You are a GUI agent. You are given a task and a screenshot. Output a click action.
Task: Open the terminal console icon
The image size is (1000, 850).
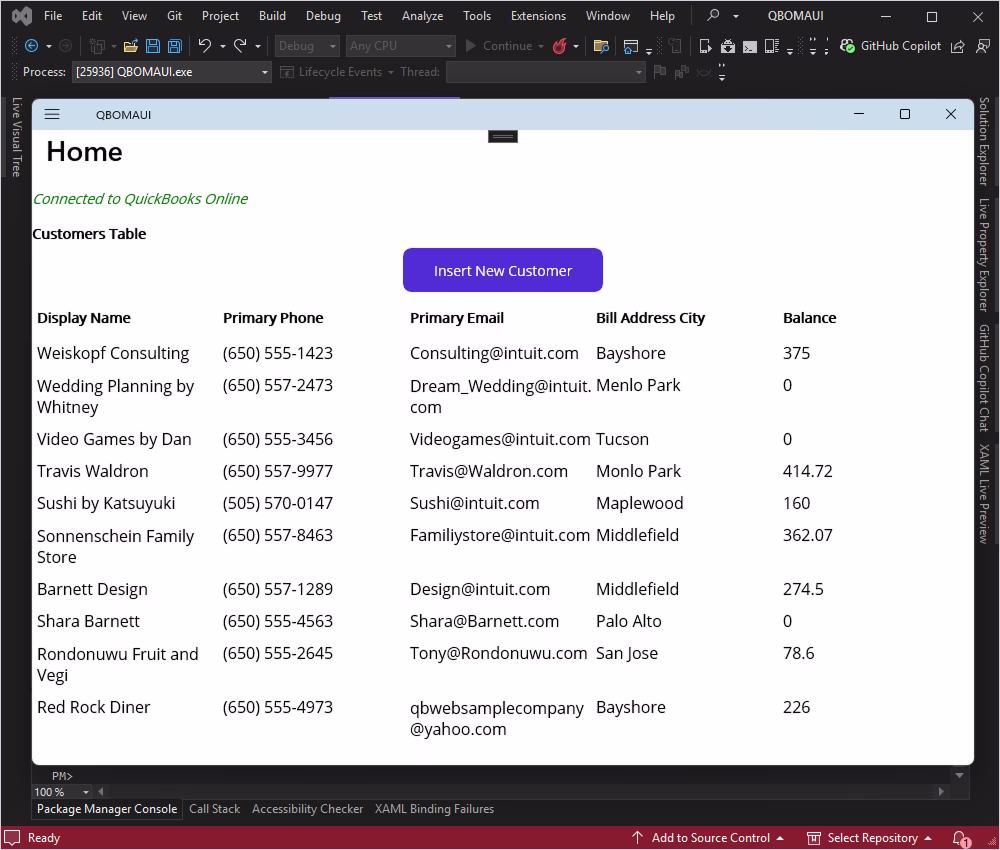point(750,47)
